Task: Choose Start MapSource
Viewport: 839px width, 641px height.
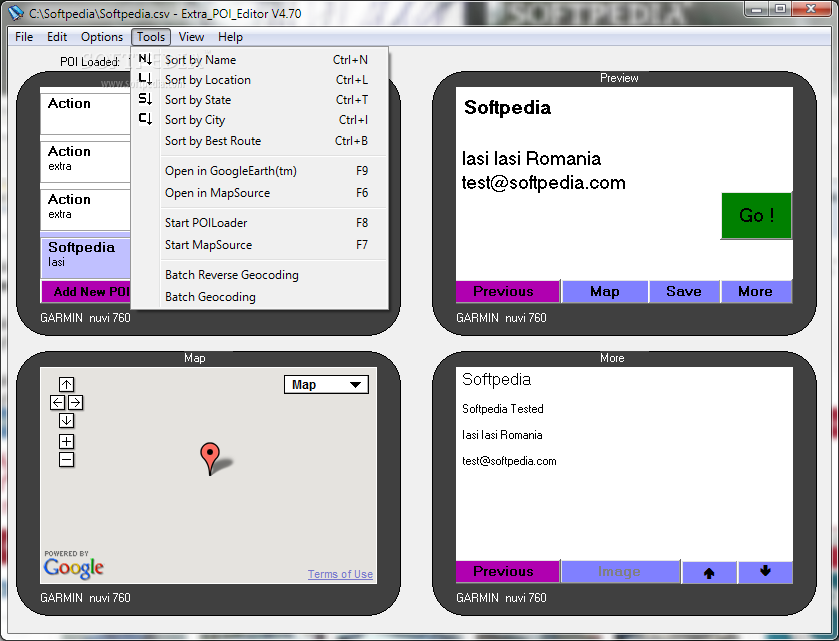Action: pos(260,245)
